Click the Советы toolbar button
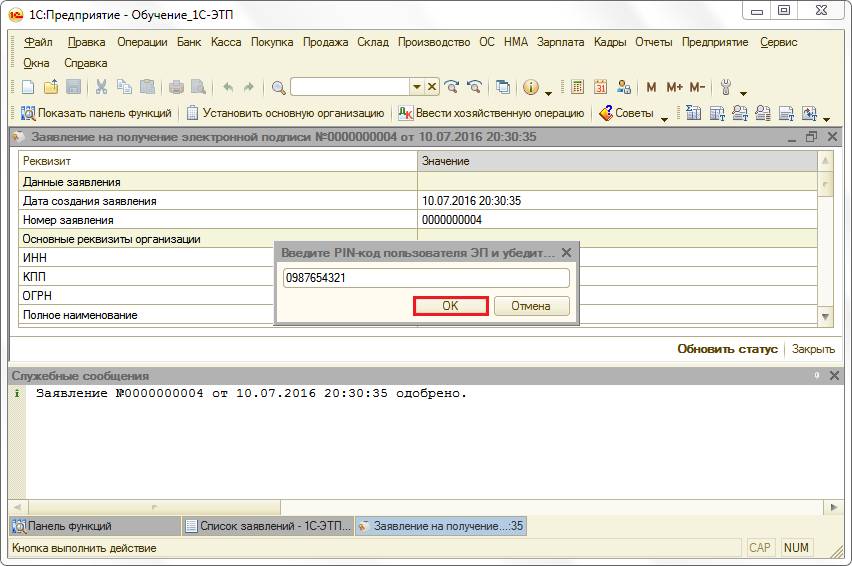This screenshot has width=852, height=566. [627, 113]
